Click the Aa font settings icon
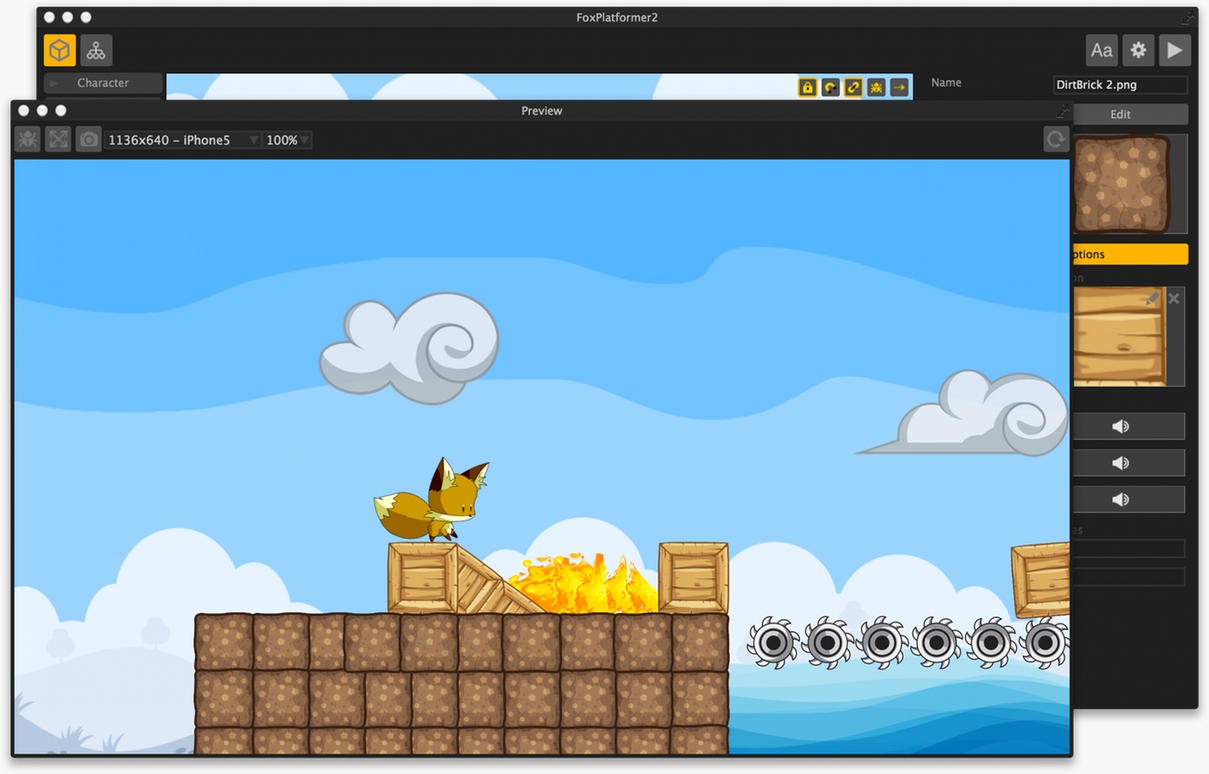 [x=1101, y=50]
